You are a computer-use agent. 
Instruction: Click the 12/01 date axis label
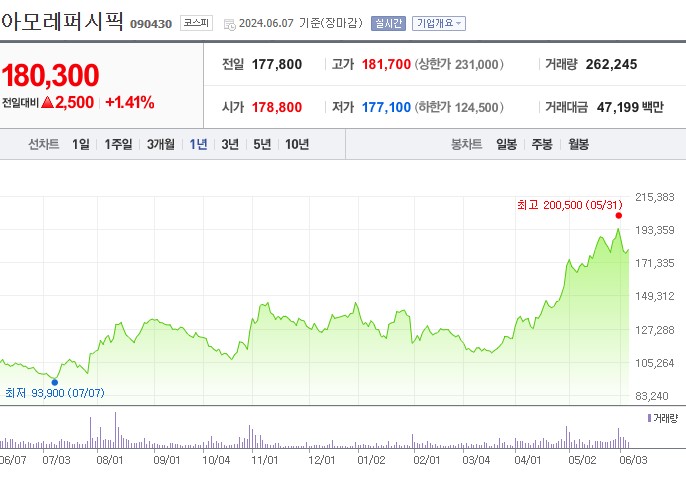[322, 460]
